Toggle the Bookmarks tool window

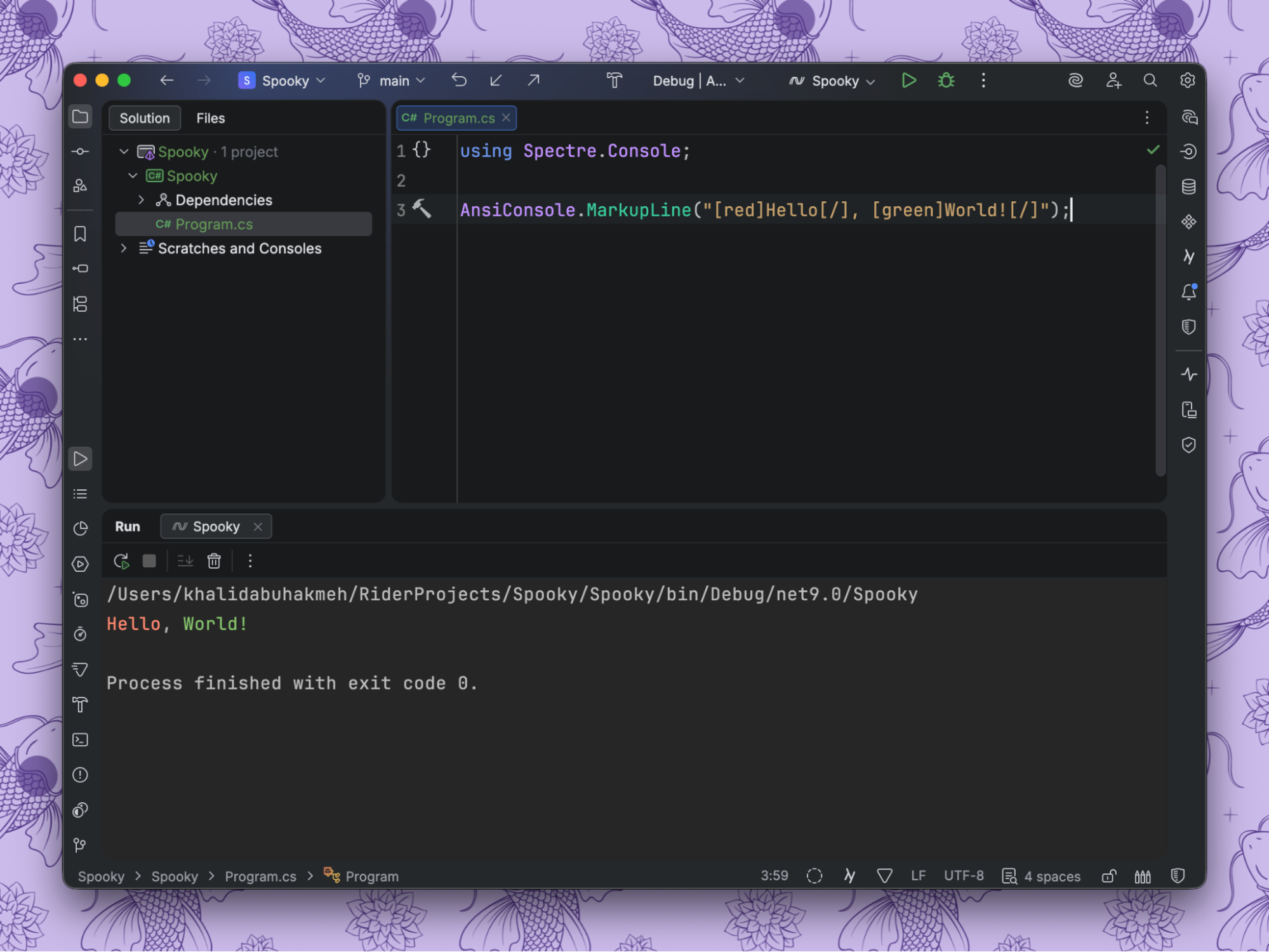(x=81, y=234)
